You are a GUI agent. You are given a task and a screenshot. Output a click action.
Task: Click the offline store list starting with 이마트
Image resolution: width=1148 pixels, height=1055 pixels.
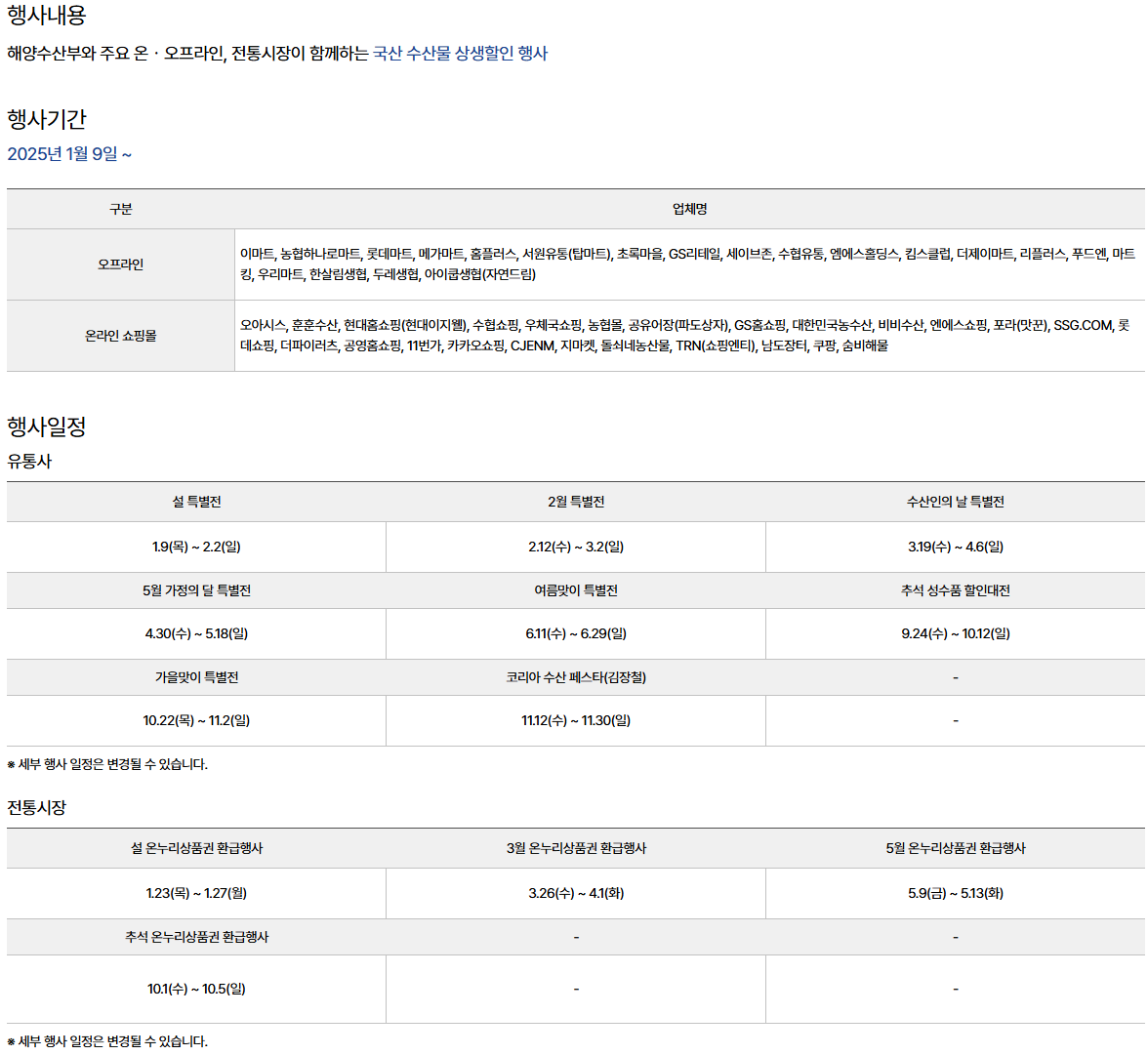point(687,264)
